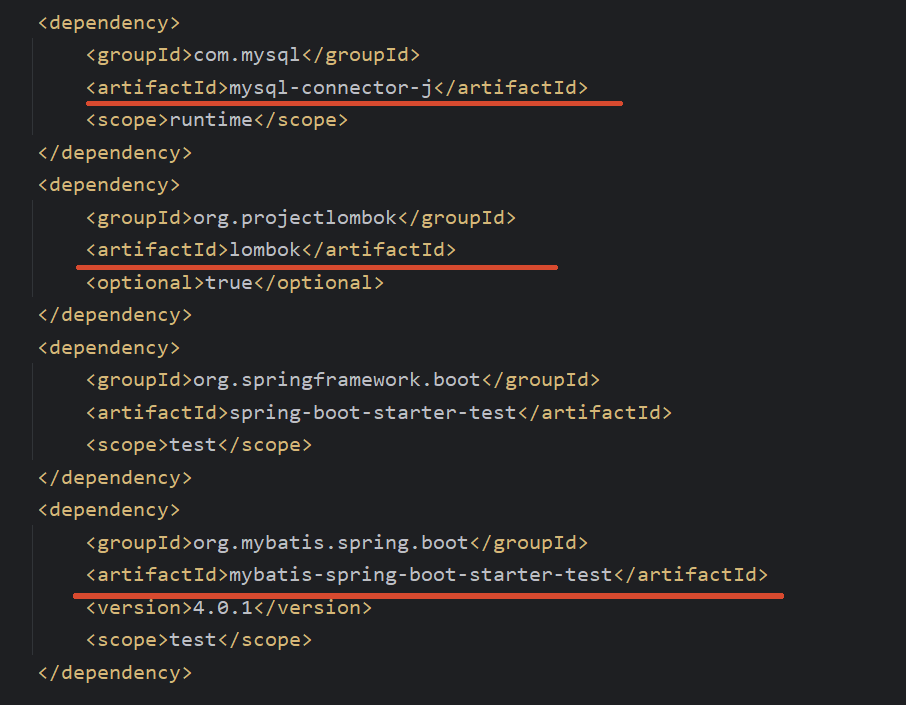Click the optional true element

click(235, 283)
